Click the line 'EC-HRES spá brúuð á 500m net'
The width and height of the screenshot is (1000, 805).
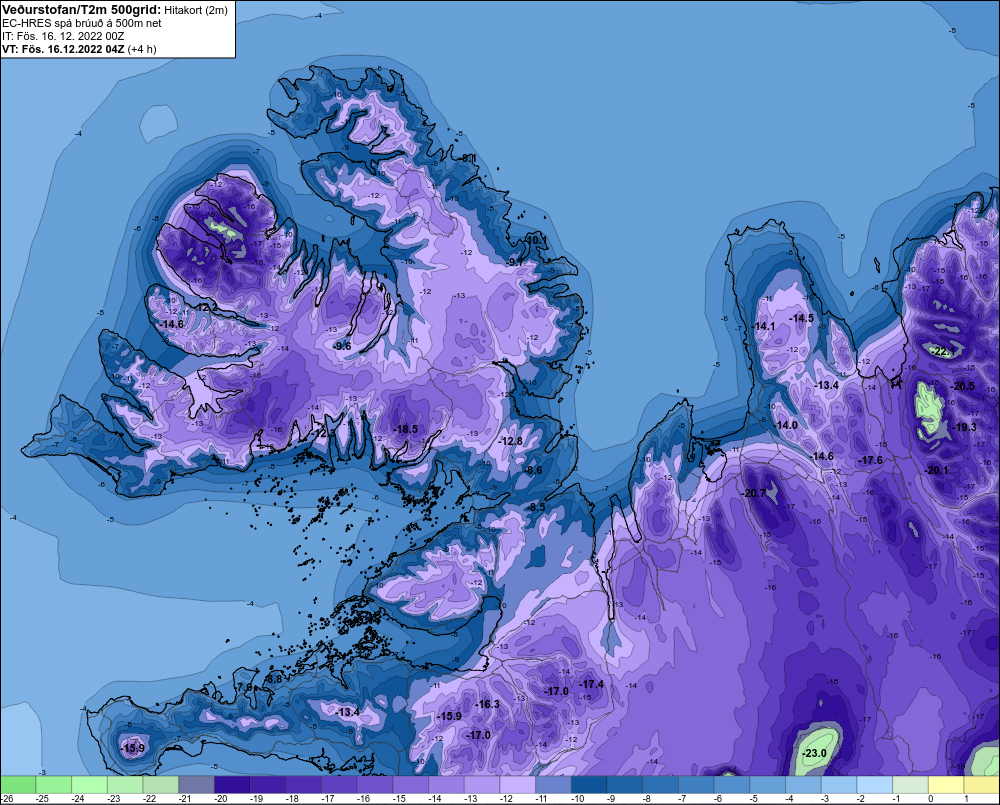pos(82,24)
